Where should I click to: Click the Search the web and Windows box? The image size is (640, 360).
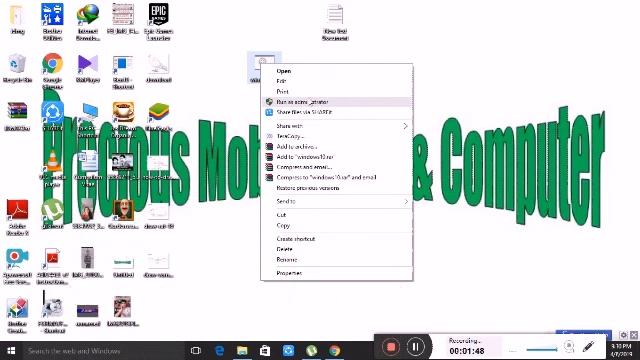click(103, 351)
